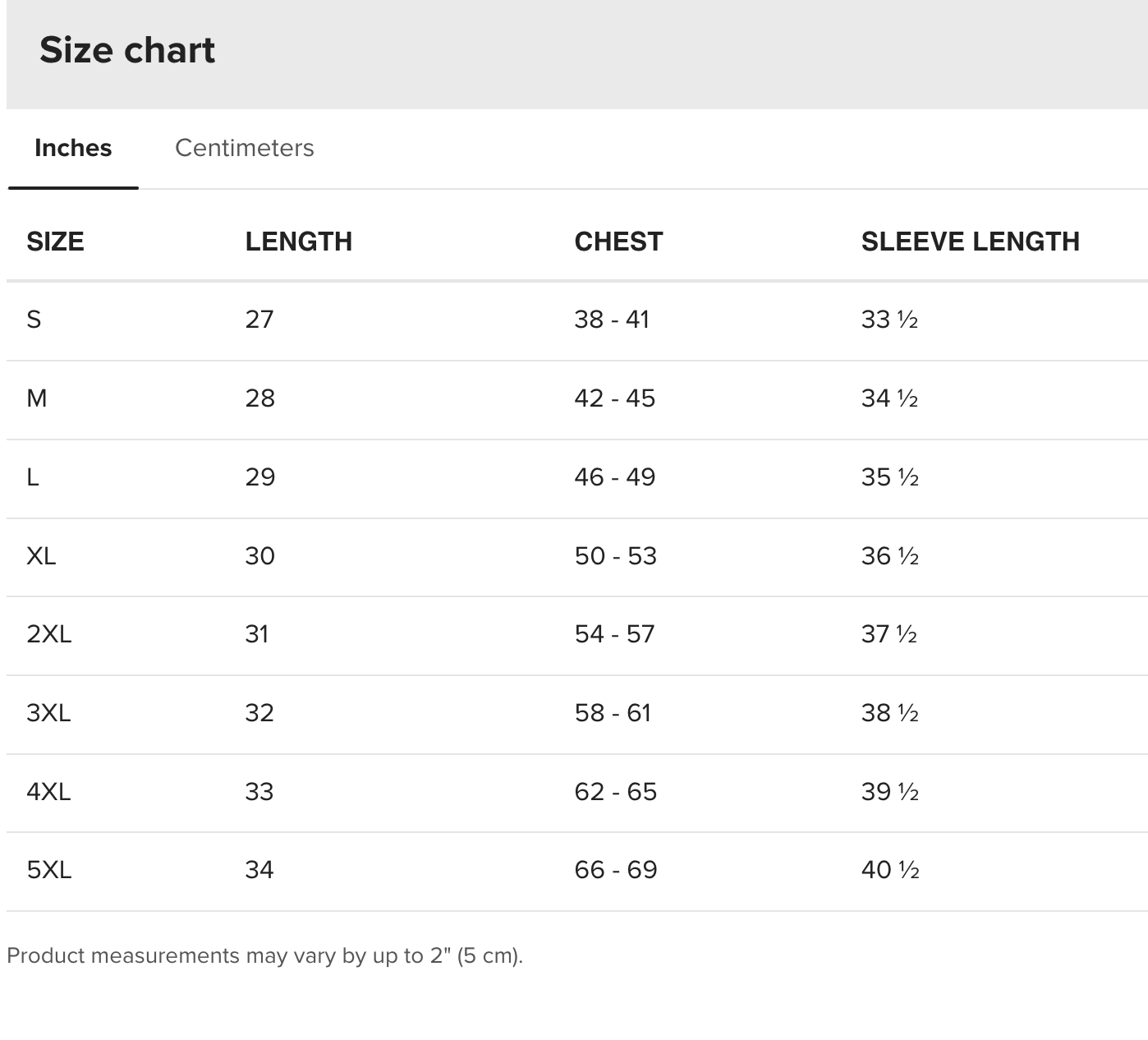Screen dimensions: 1148x1040
Task: Select the M size row label
Action: pyautogui.click(x=37, y=398)
